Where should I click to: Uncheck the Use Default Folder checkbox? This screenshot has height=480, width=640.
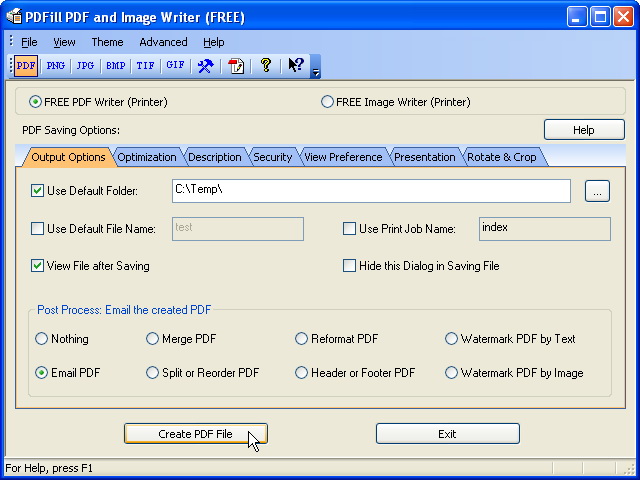[x=38, y=191]
